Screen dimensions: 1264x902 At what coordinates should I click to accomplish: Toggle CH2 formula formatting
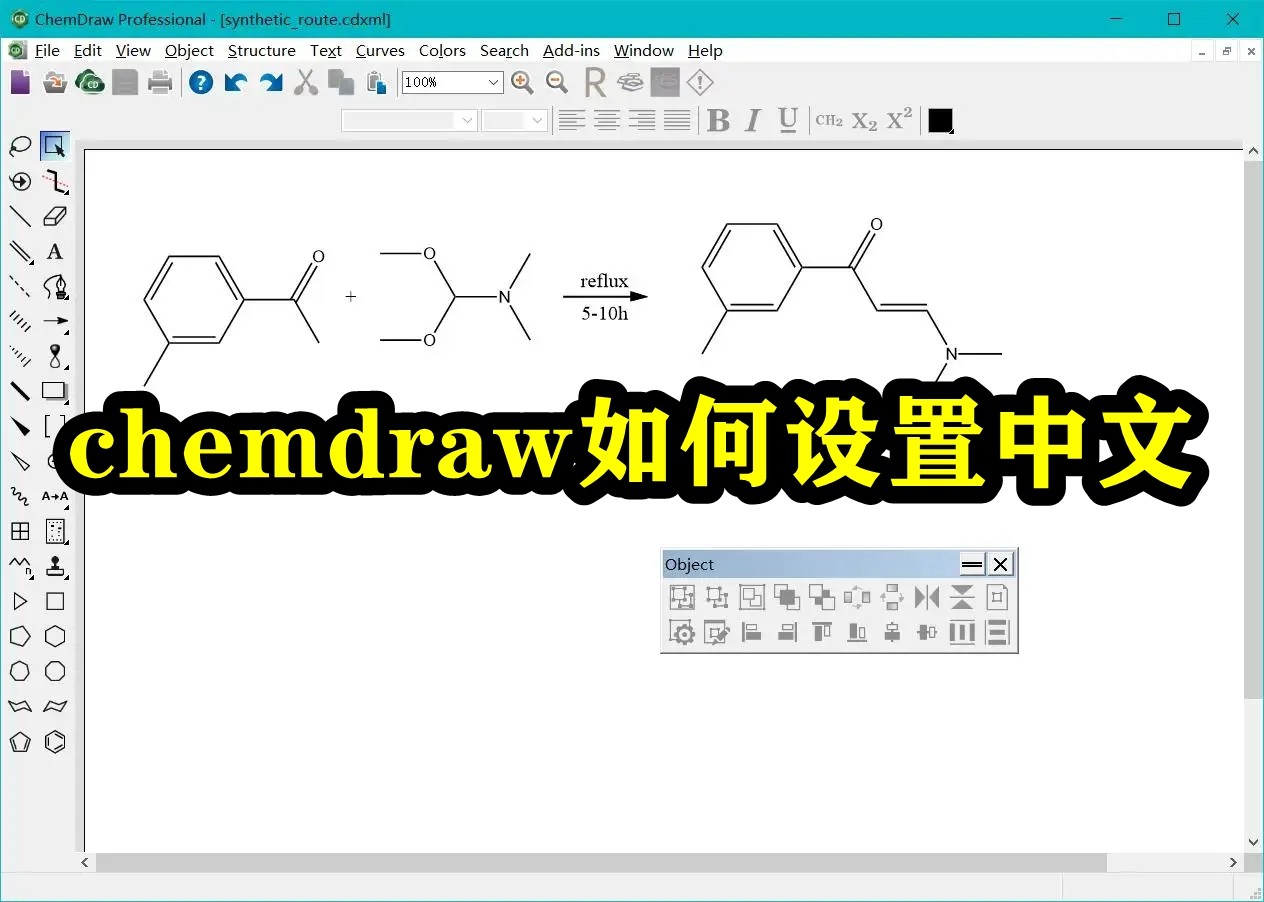(x=829, y=121)
